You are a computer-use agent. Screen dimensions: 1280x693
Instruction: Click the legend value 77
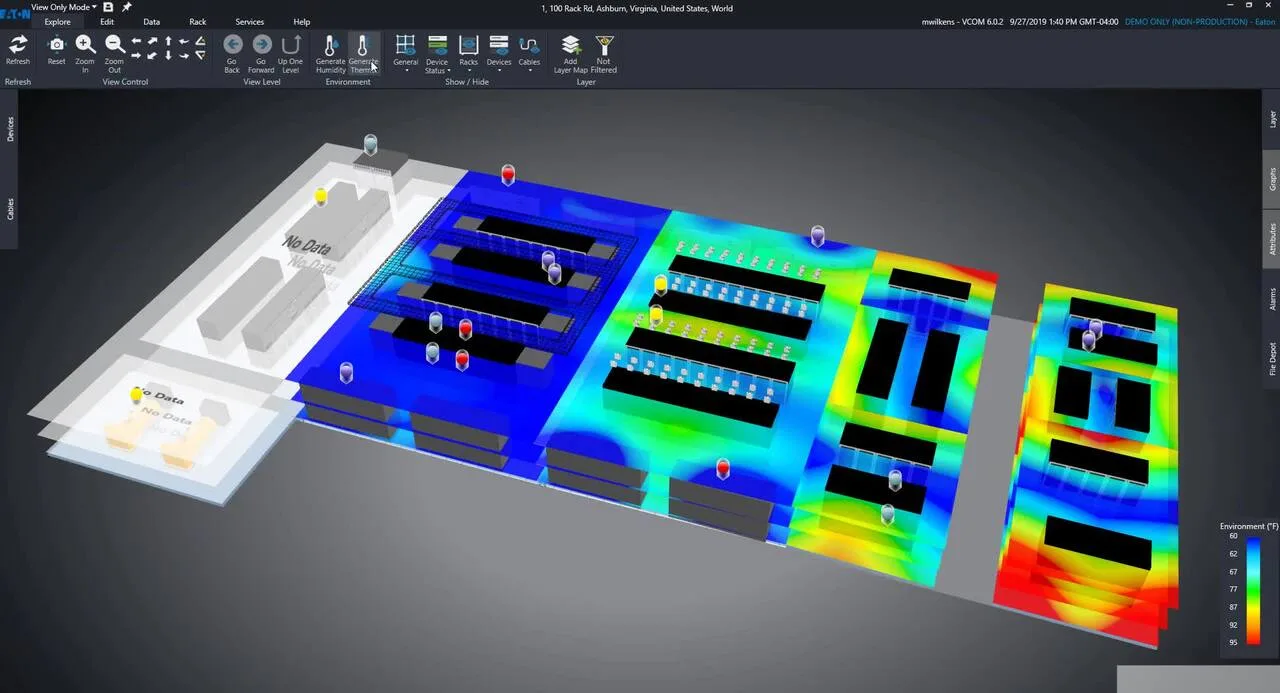[x=1233, y=589]
